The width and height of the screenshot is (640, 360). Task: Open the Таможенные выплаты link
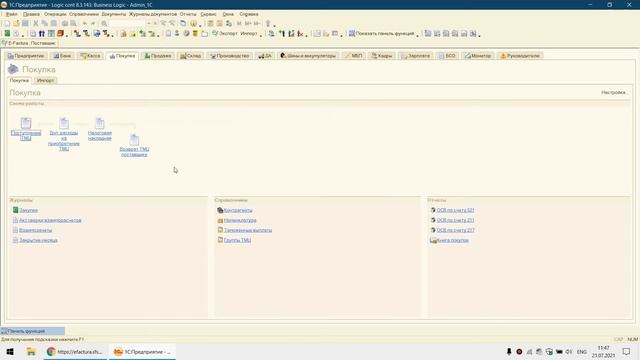pyautogui.click(x=248, y=230)
